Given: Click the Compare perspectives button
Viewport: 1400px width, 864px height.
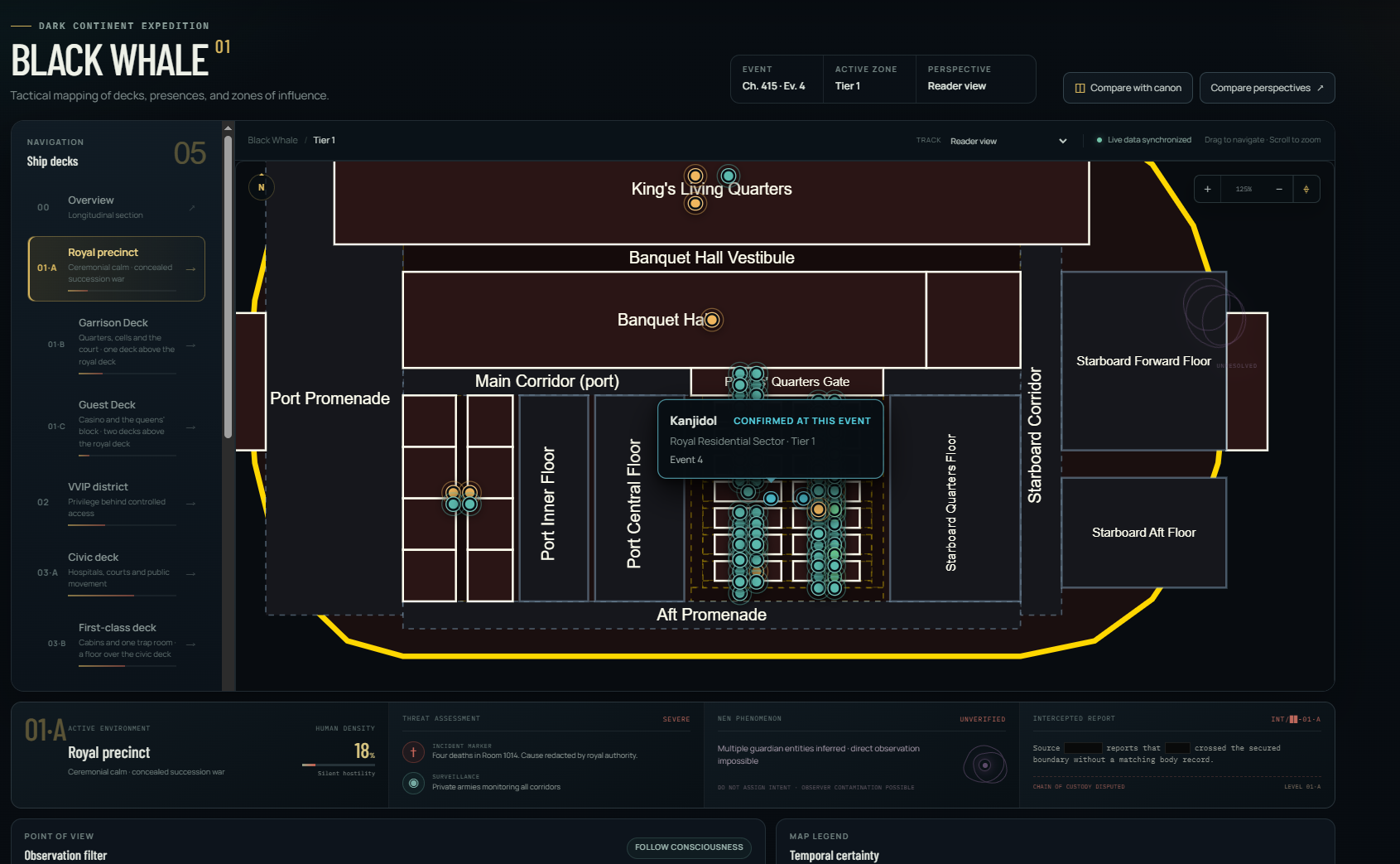Looking at the screenshot, I should pos(1267,88).
